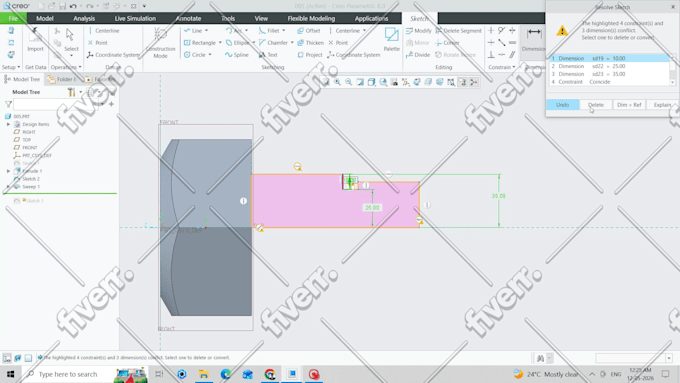
Task: Activate the Ellipse tool
Action: click(x=237, y=43)
